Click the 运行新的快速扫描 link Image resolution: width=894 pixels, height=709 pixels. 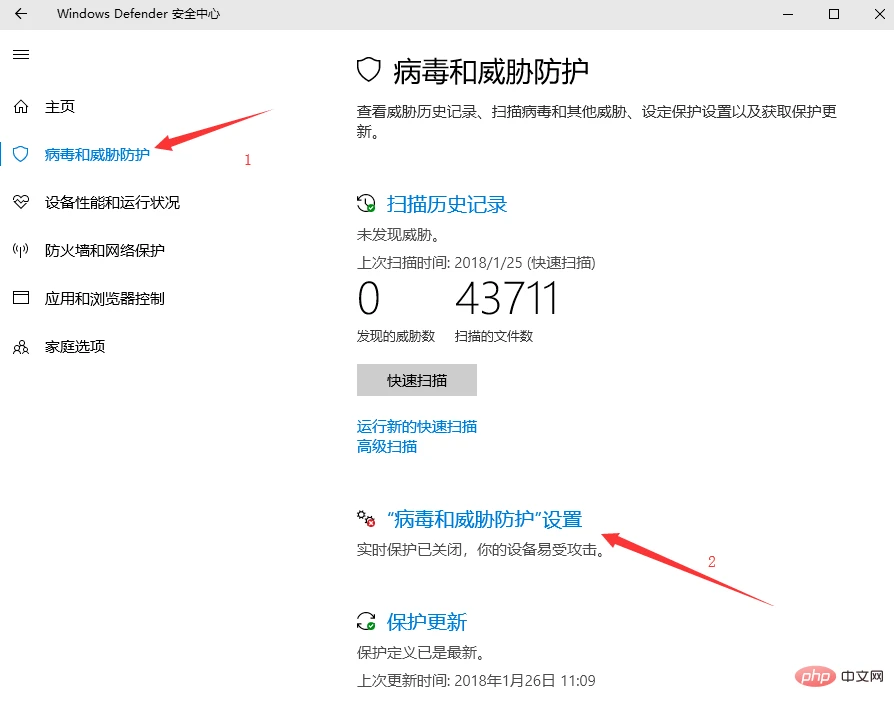[417, 426]
